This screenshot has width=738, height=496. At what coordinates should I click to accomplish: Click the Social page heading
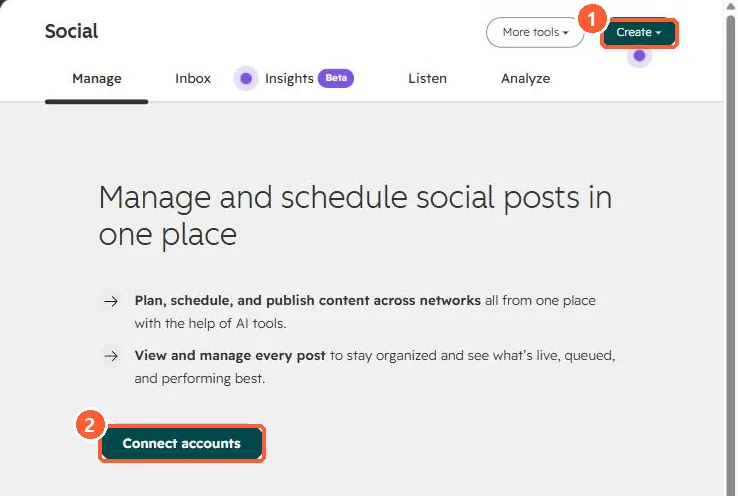(x=72, y=32)
